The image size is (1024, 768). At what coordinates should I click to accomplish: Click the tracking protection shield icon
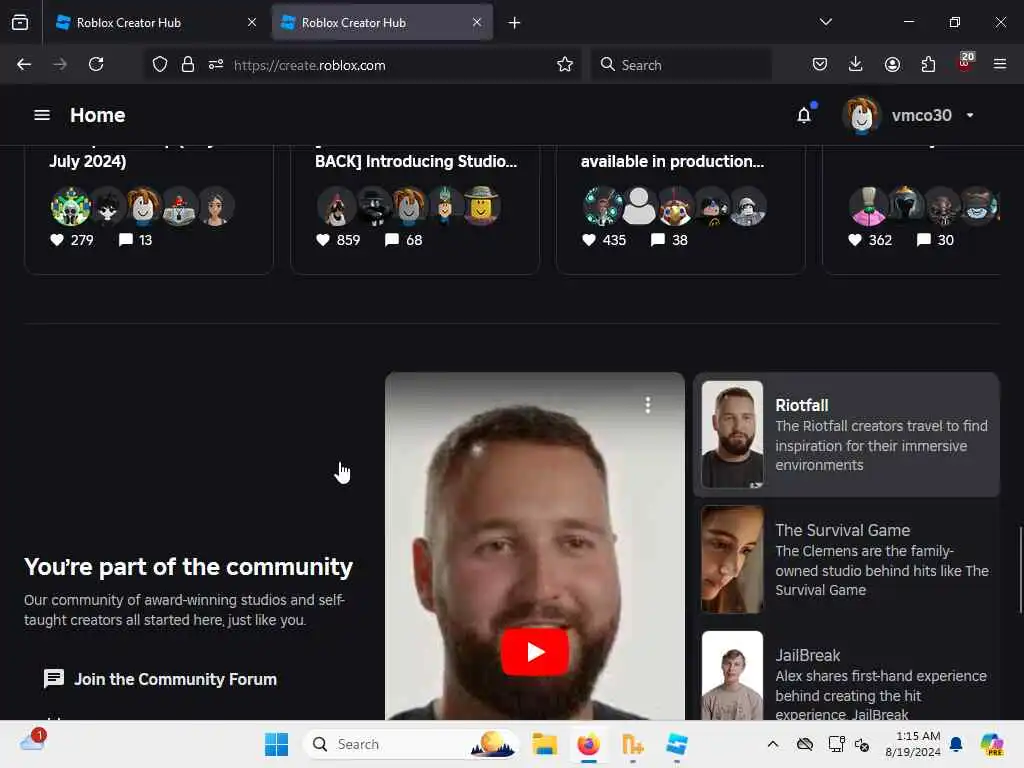tap(160, 64)
